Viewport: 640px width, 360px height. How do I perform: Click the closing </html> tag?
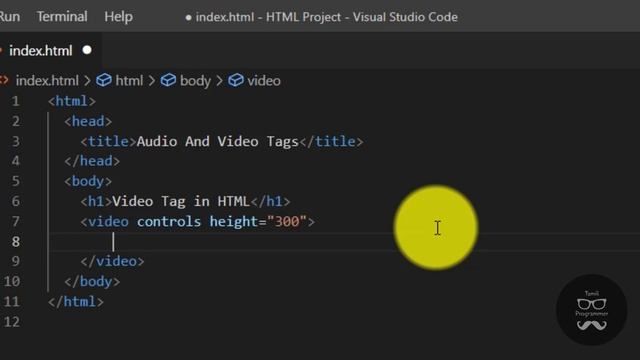pyautogui.click(x=76, y=302)
